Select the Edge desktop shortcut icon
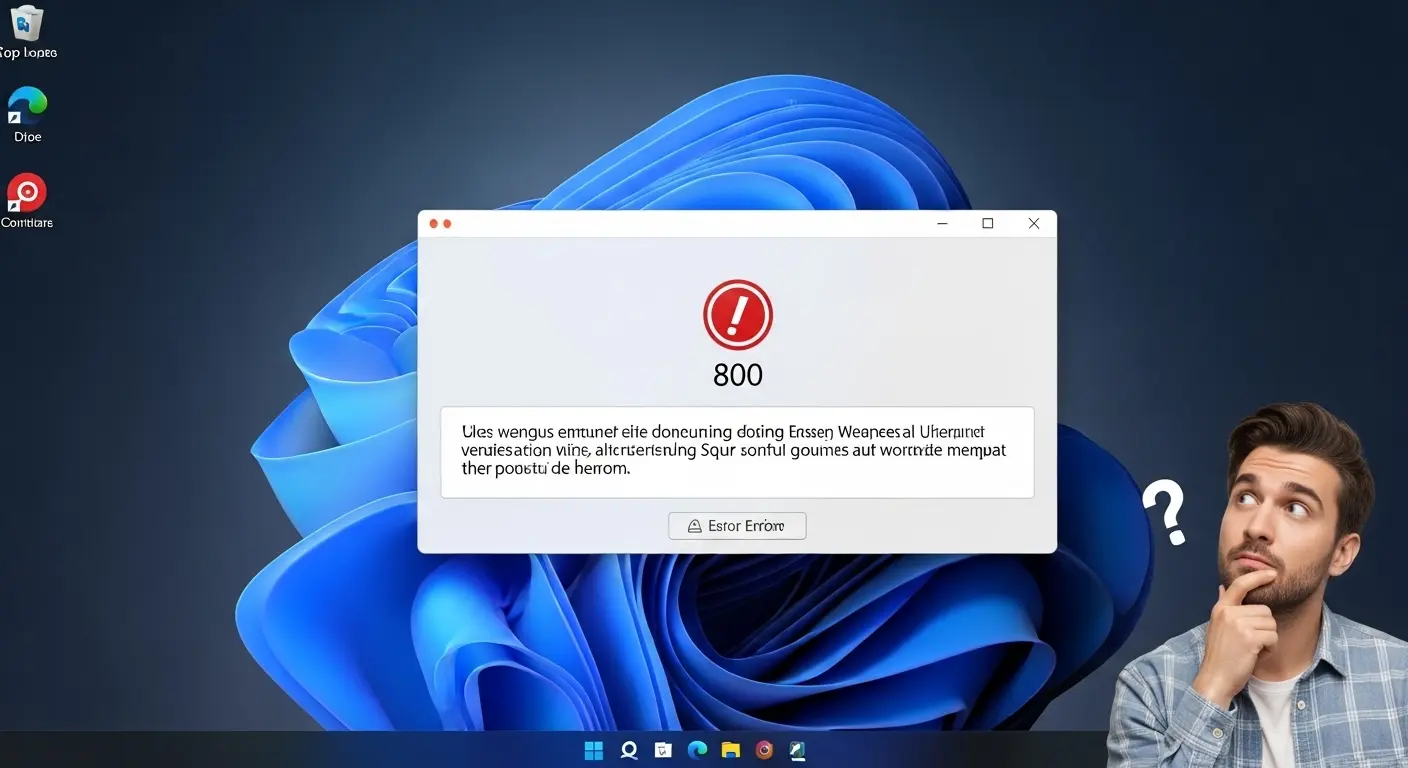Screen dimensions: 1408x768 click(27, 106)
